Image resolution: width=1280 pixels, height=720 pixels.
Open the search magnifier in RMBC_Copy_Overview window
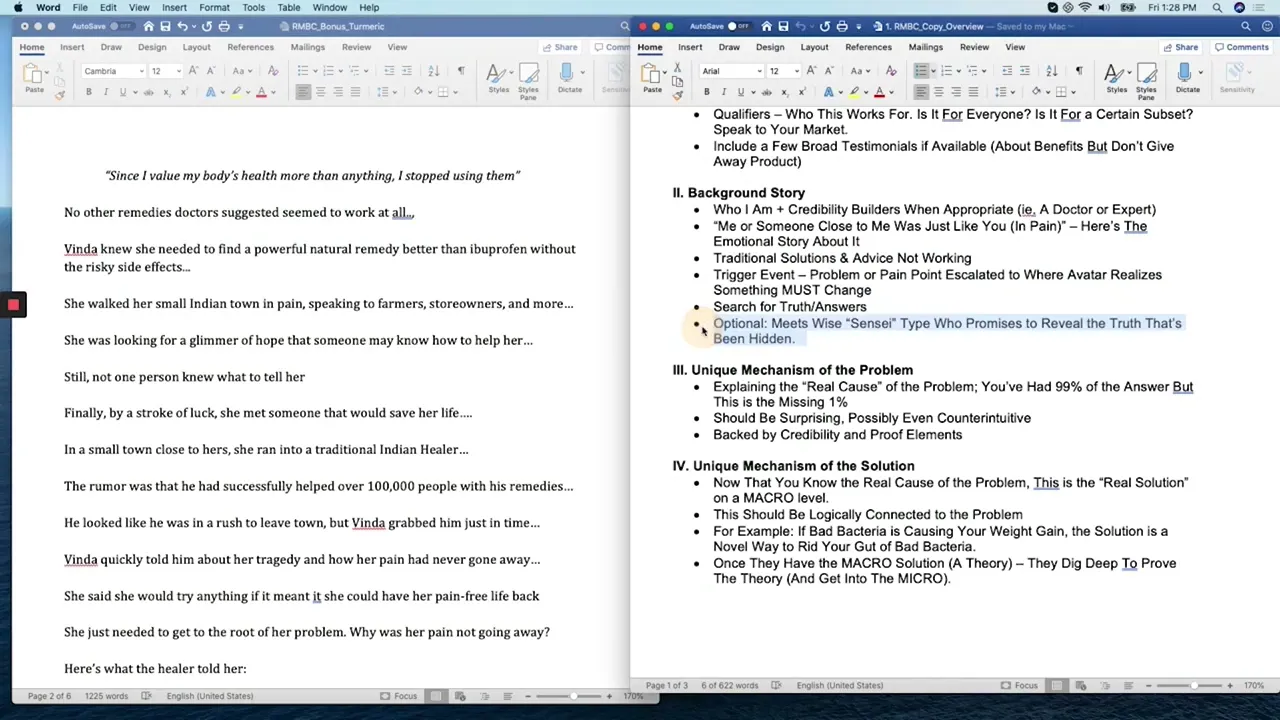[1245, 26]
